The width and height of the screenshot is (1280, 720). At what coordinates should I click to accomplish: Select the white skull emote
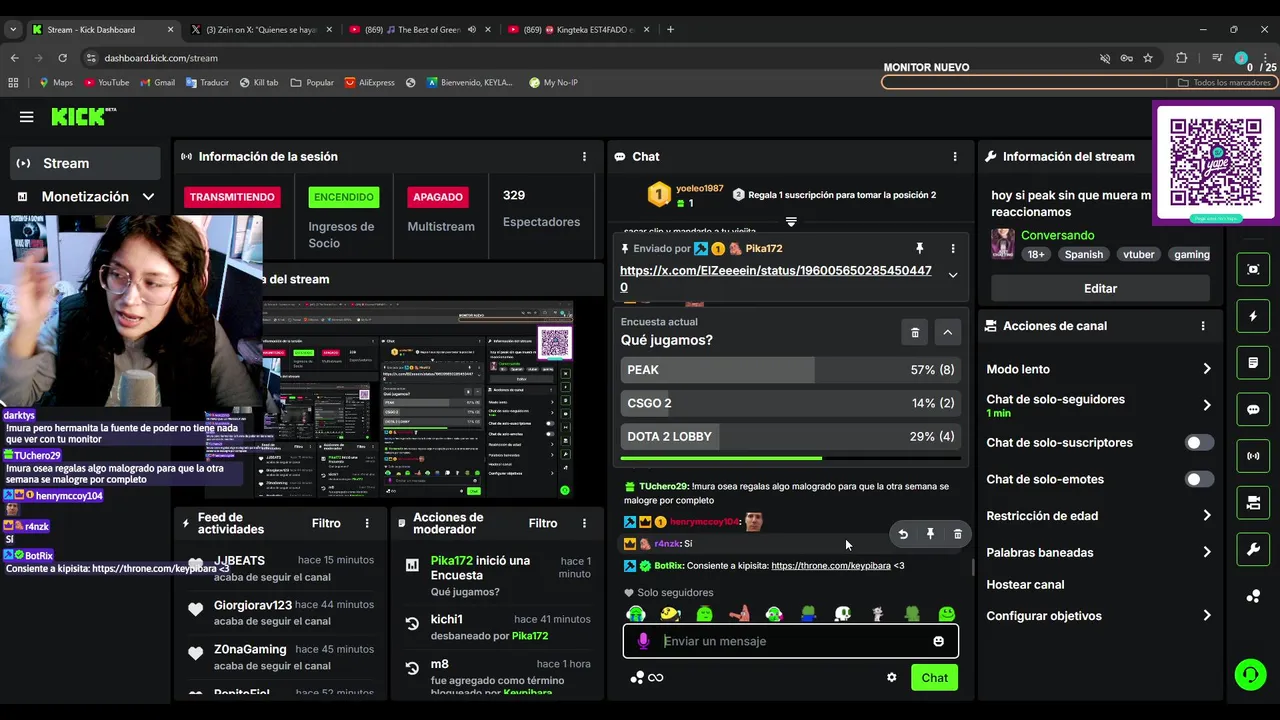(843, 614)
